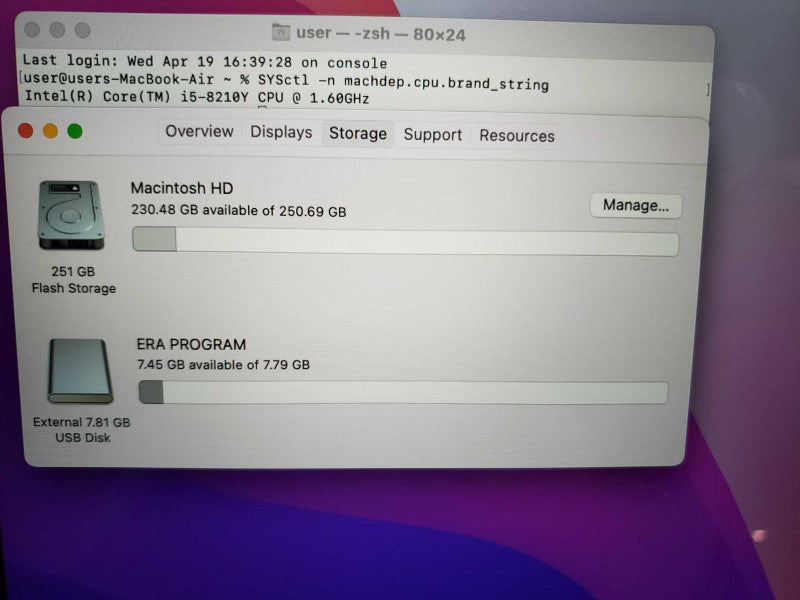Click '7.45 GB available of 7.79 GB' text
The height and width of the screenshot is (600, 800).
click(x=223, y=364)
